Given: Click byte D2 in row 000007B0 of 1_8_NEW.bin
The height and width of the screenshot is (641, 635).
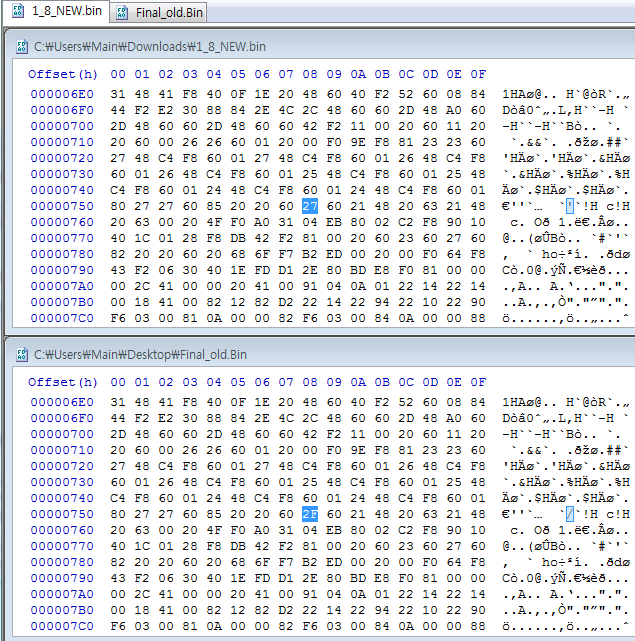Looking at the screenshot, I should (286, 302).
